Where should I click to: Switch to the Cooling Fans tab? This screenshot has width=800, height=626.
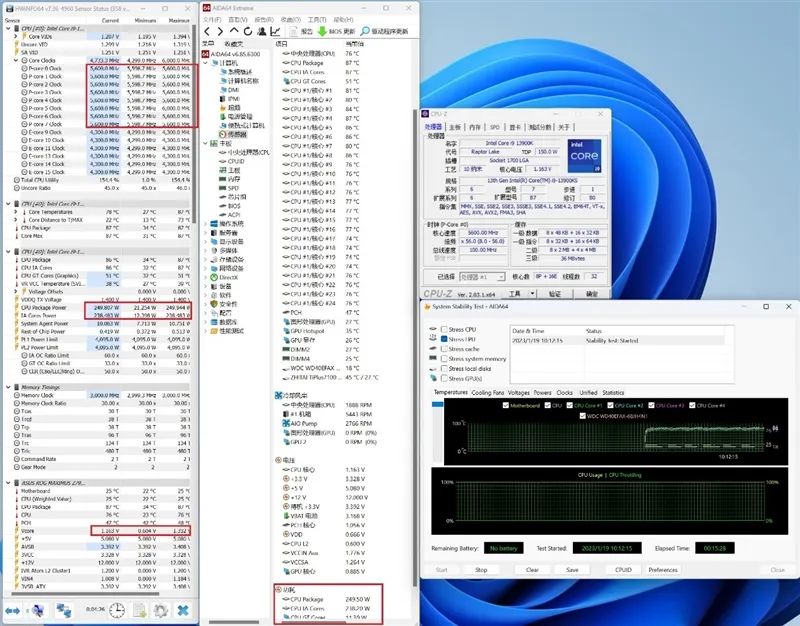[488, 393]
